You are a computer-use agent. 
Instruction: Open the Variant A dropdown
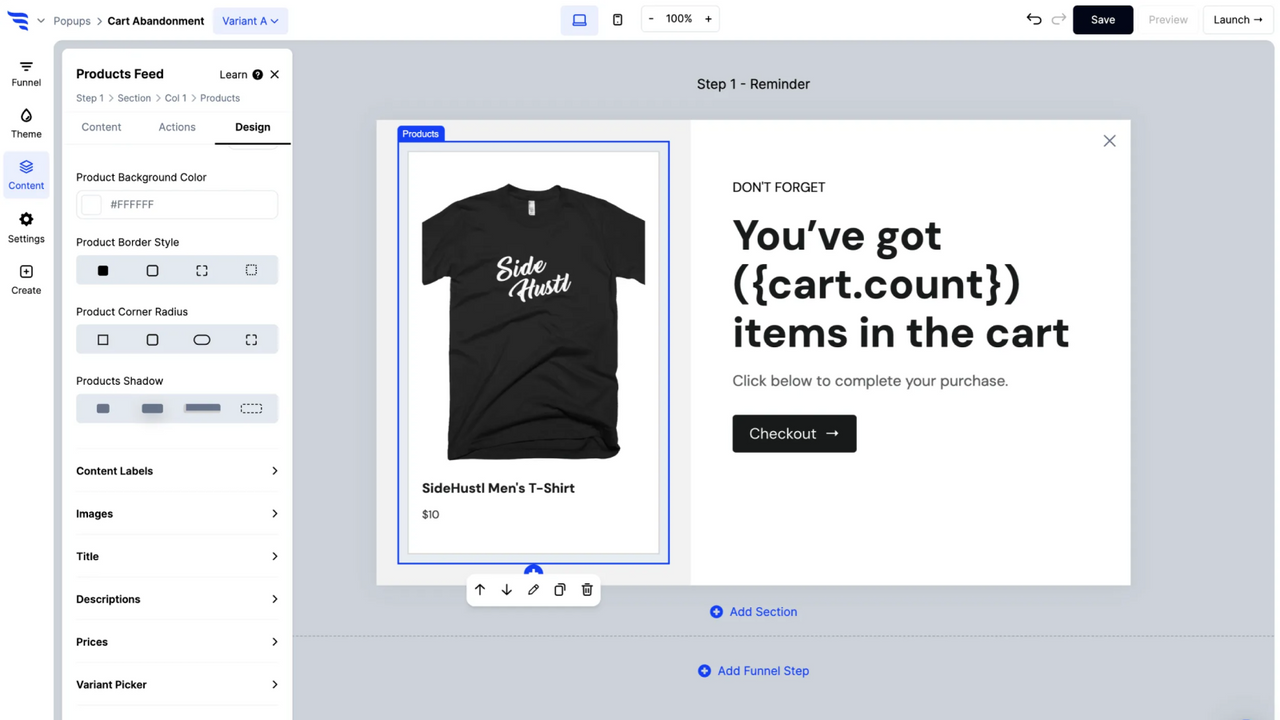(x=250, y=20)
